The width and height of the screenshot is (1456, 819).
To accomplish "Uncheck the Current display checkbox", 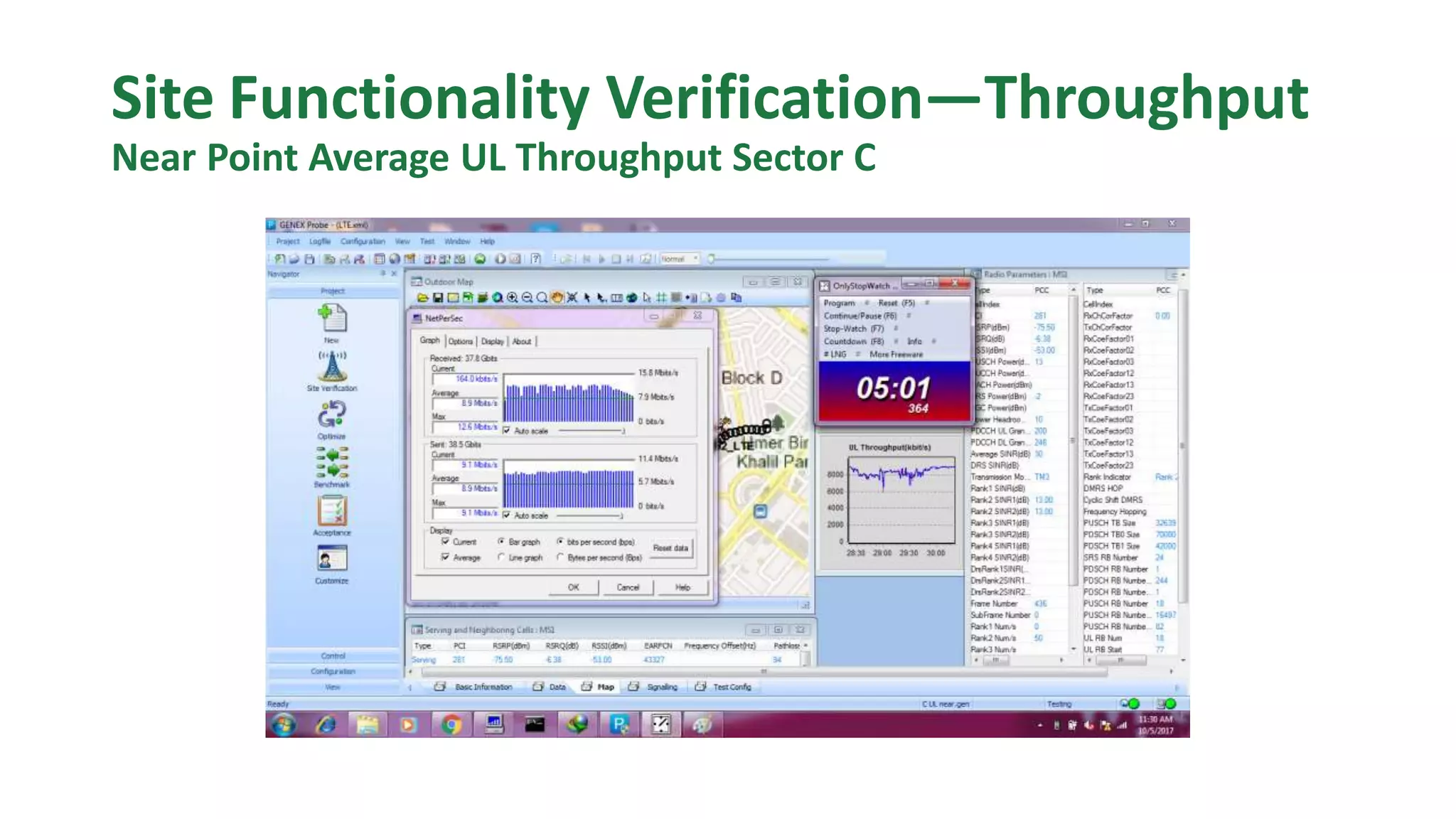I will (x=446, y=542).
